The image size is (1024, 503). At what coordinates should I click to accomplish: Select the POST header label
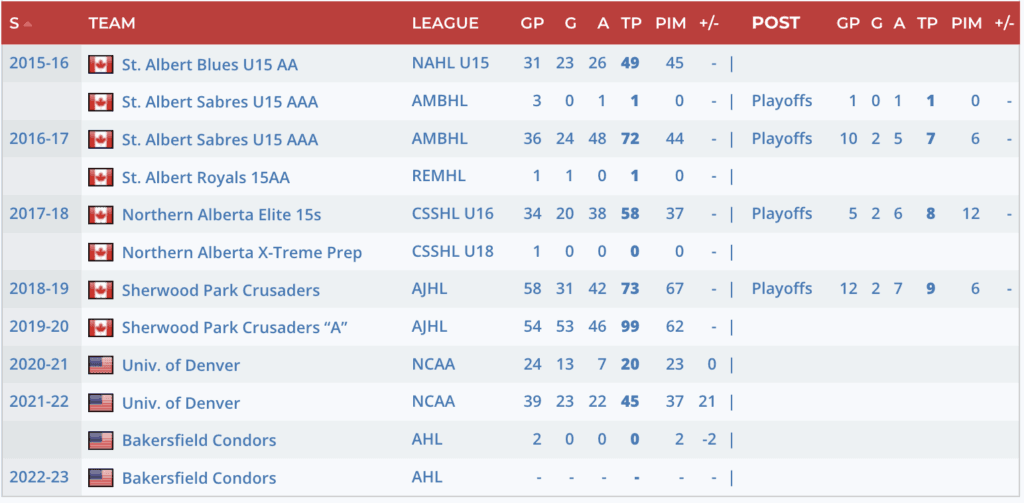point(777,23)
